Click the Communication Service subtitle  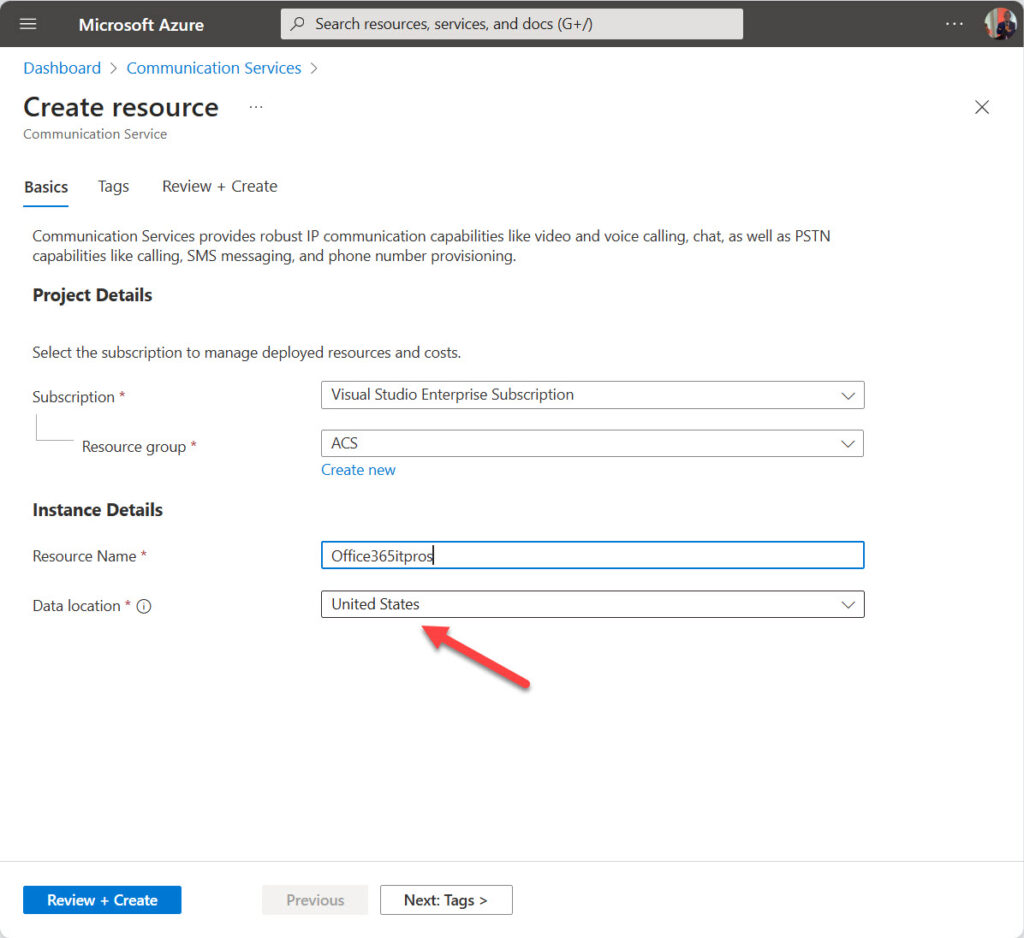(x=95, y=134)
